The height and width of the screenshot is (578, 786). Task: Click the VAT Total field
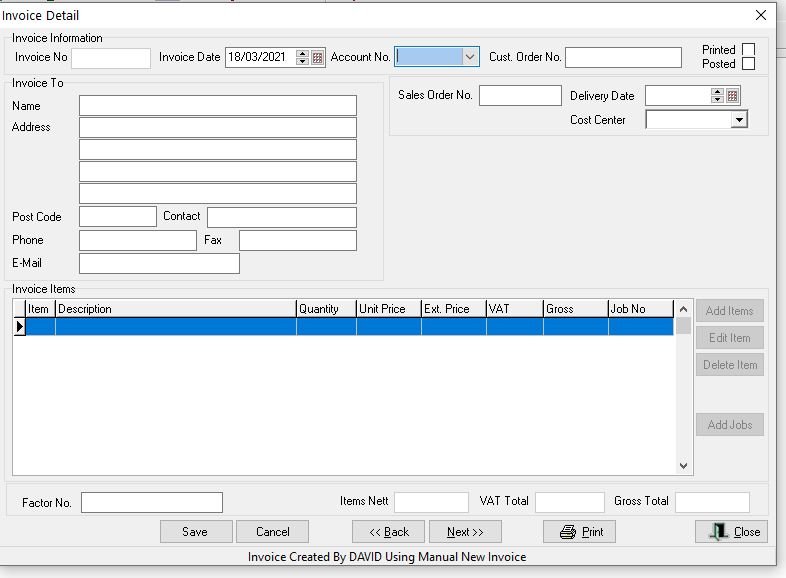(x=569, y=502)
